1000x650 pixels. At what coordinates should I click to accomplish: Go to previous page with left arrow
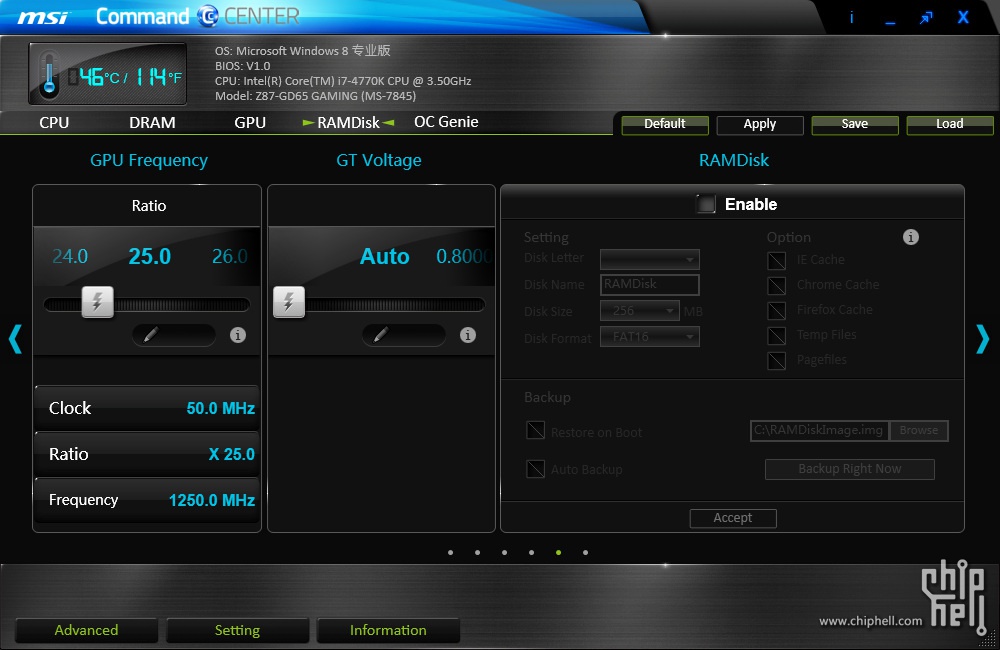[x=15, y=339]
